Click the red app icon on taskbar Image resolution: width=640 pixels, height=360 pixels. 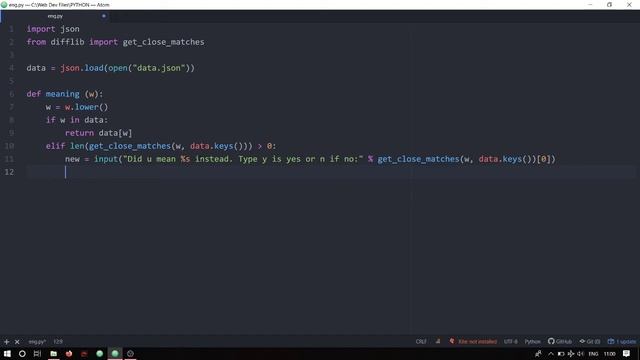[84, 353]
